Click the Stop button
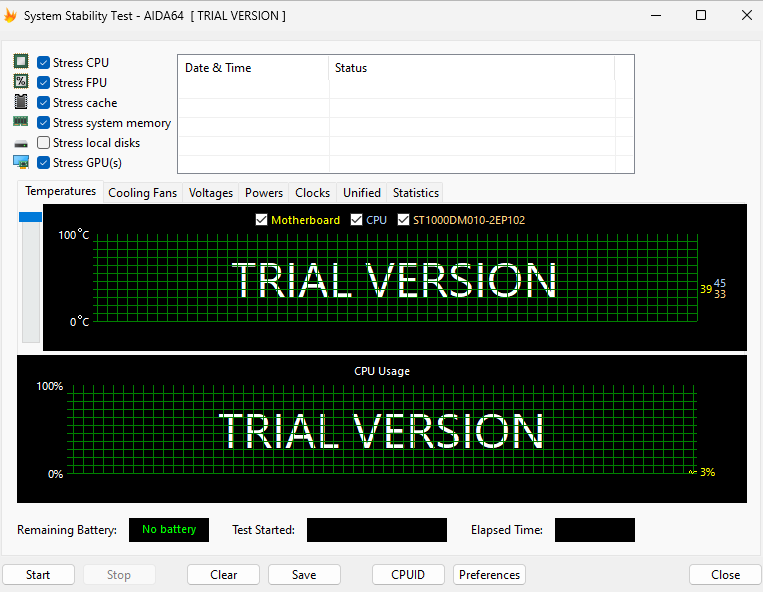 [x=119, y=574]
